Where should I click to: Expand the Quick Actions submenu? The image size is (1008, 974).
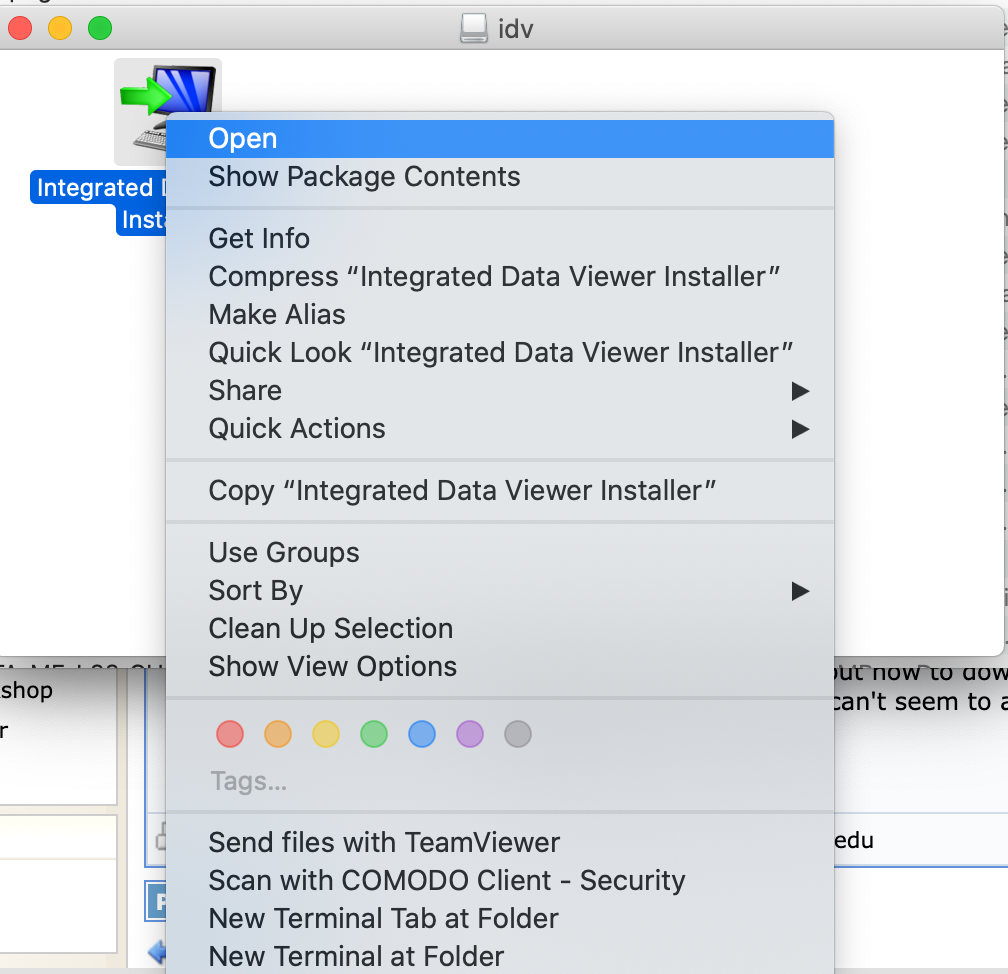click(799, 429)
